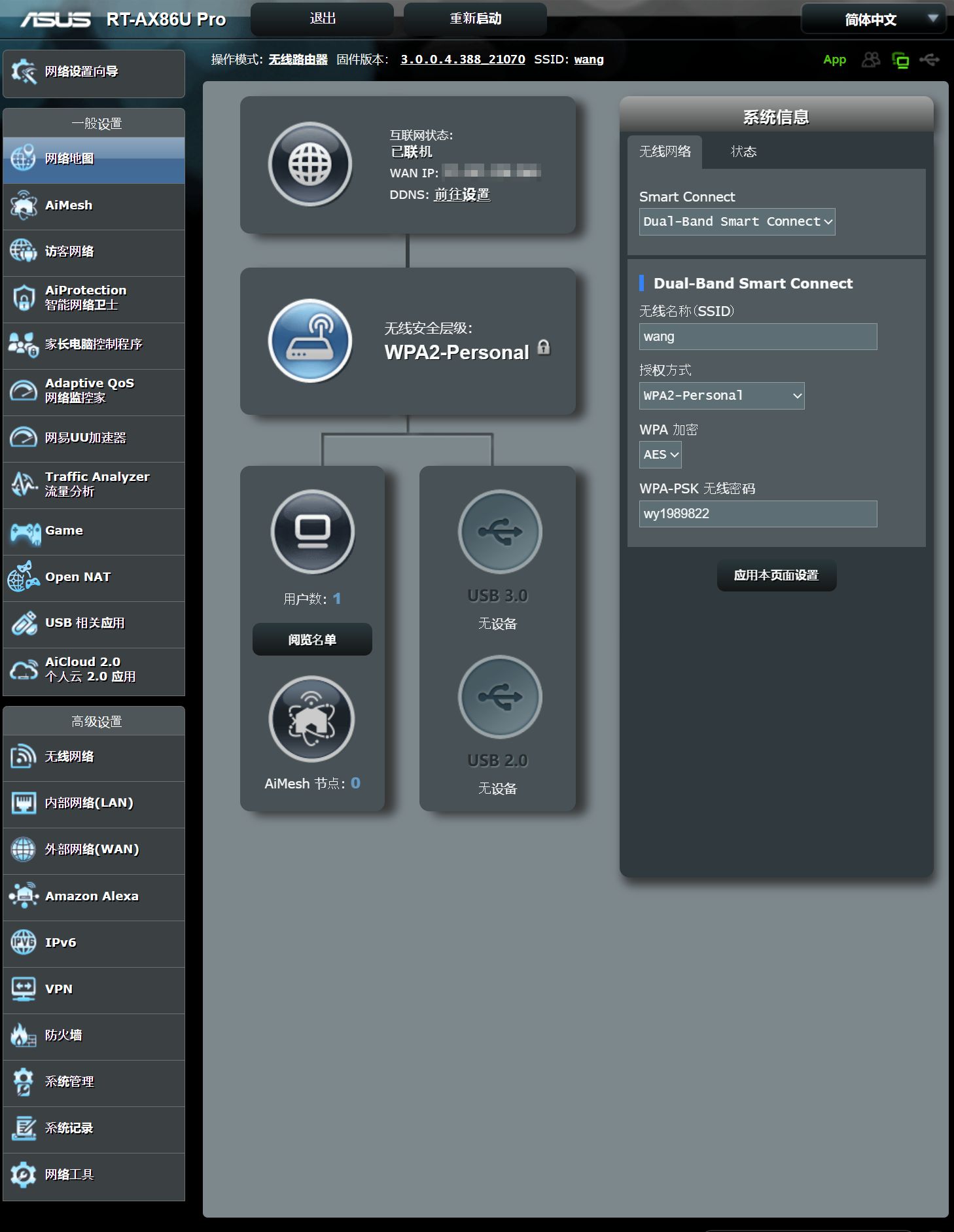Click the 无线路由器 operation mode link

298,60
